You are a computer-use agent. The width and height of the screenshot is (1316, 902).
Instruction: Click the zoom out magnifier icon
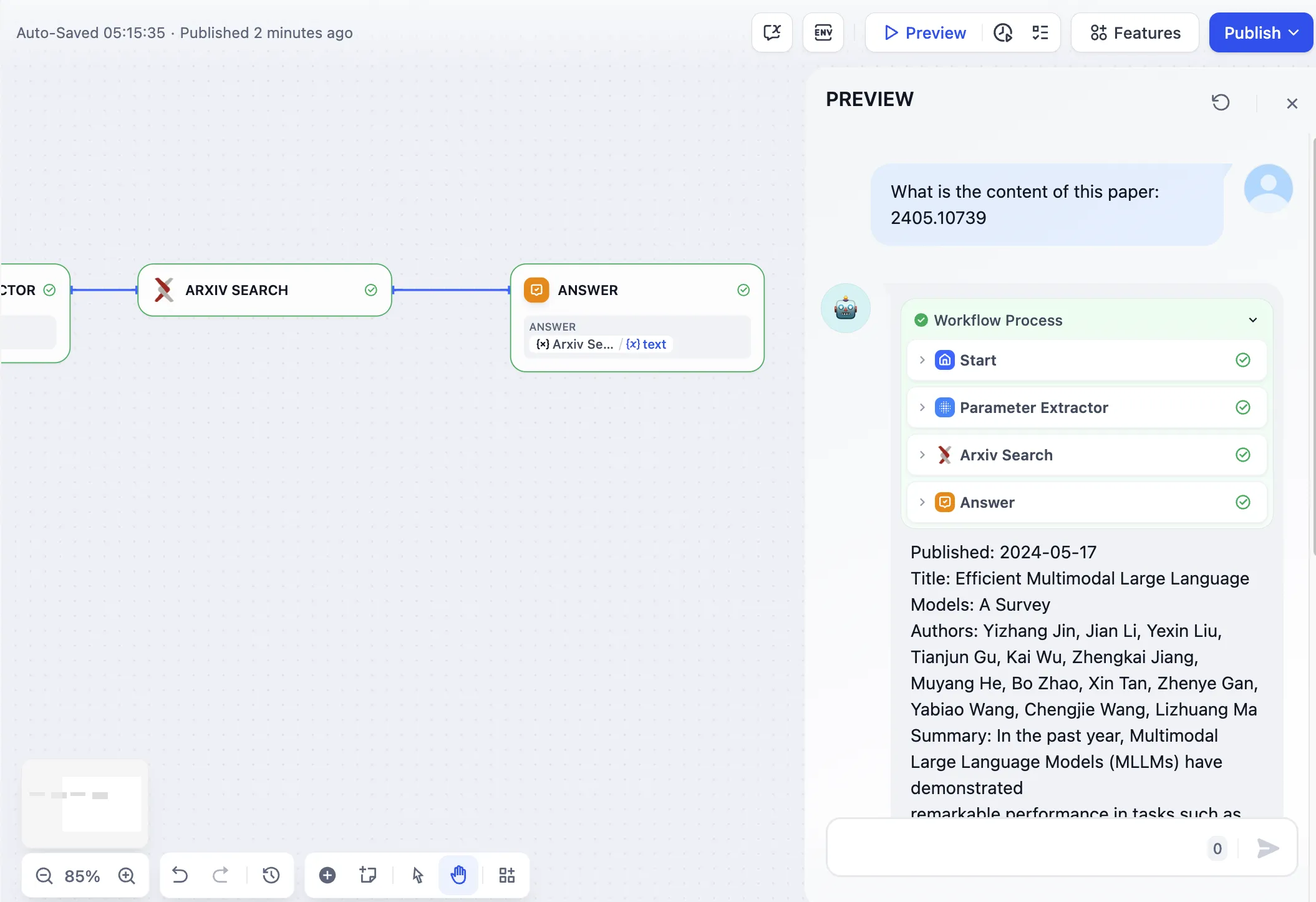tap(44, 876)
